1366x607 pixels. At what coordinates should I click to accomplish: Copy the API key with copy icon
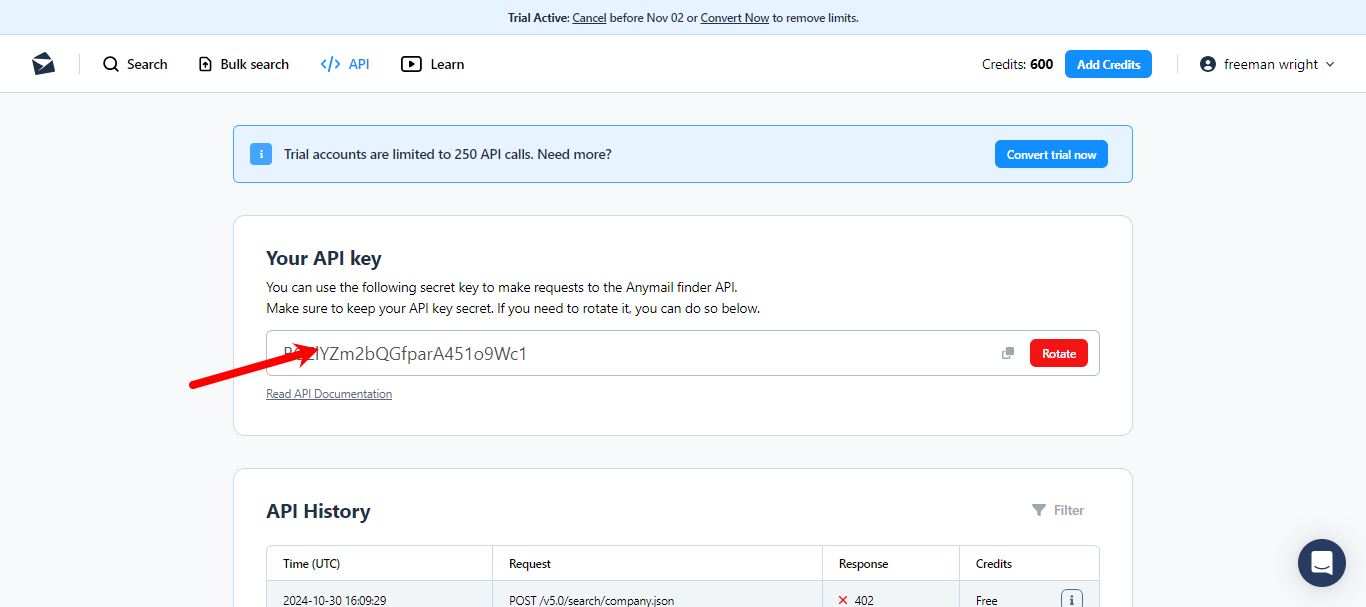coord(1008,353)
